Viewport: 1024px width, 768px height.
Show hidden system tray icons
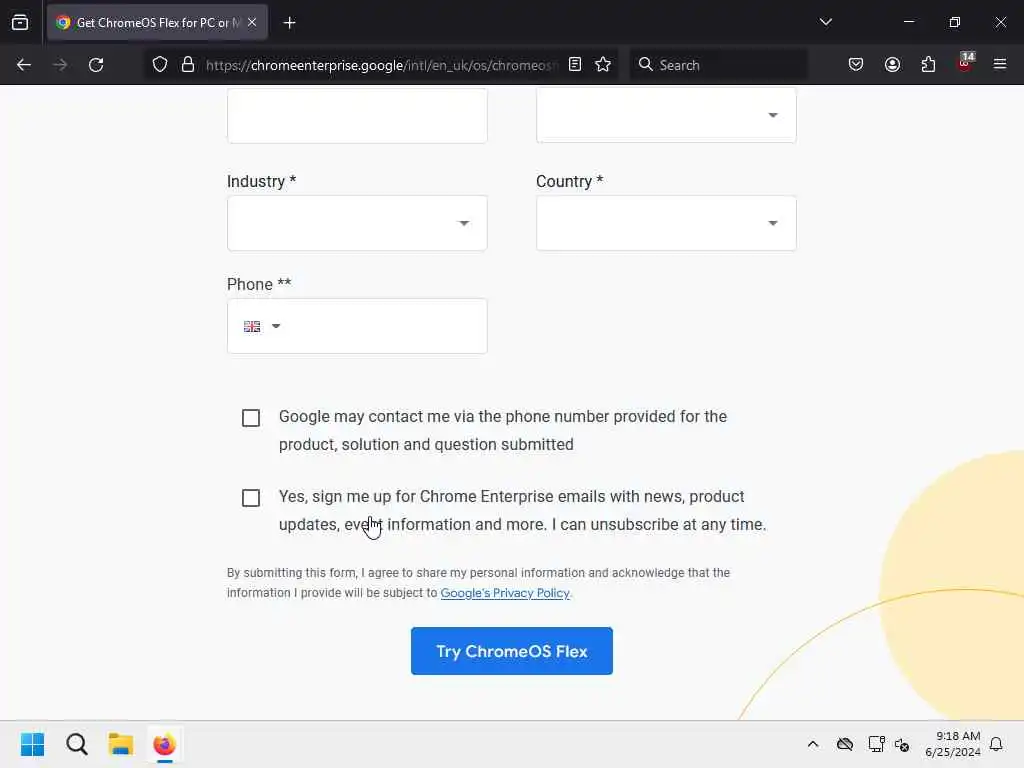point(813,744)
